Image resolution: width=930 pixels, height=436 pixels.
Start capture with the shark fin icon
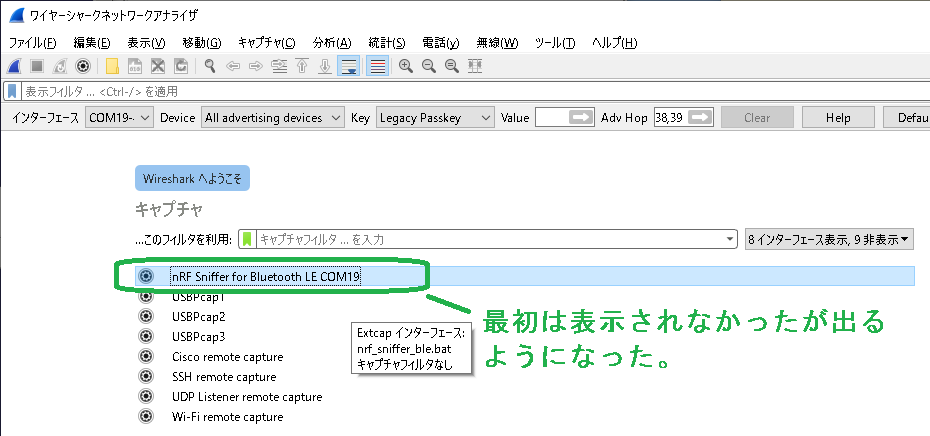(x=15, y=66)
